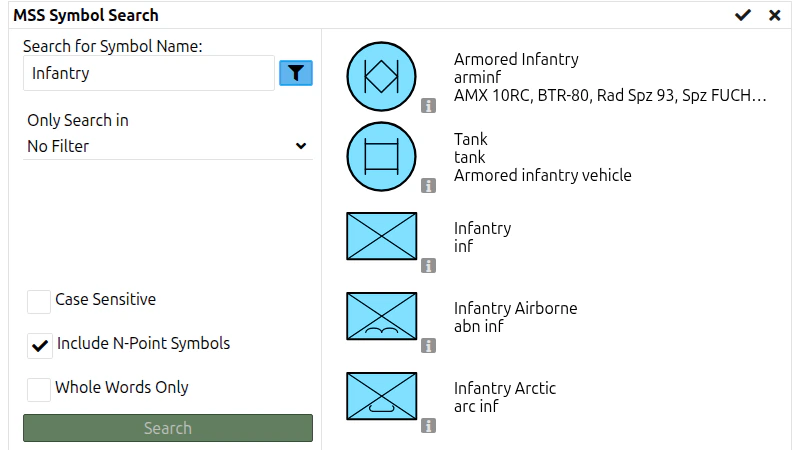Screen dimensions: 800x450
Task: Click the filter funnel button
Action: tap(296, 73)
